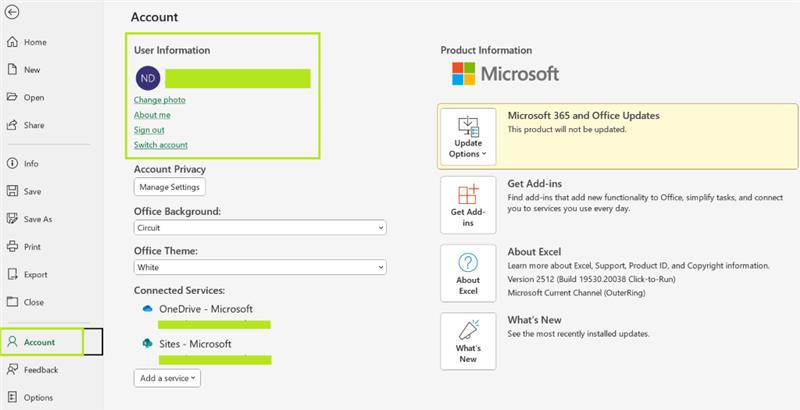Select Close in the sidebar

click(x=26, y=302)
